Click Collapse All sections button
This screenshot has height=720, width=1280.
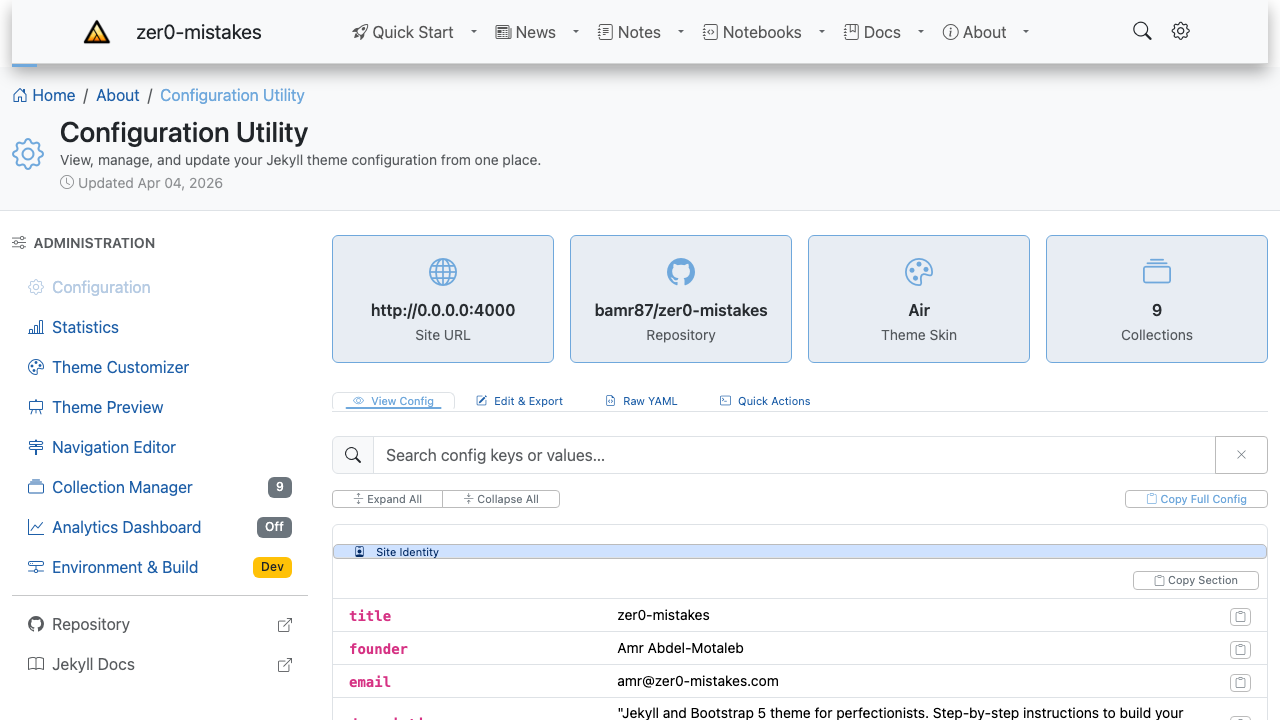tap(501, 499)
